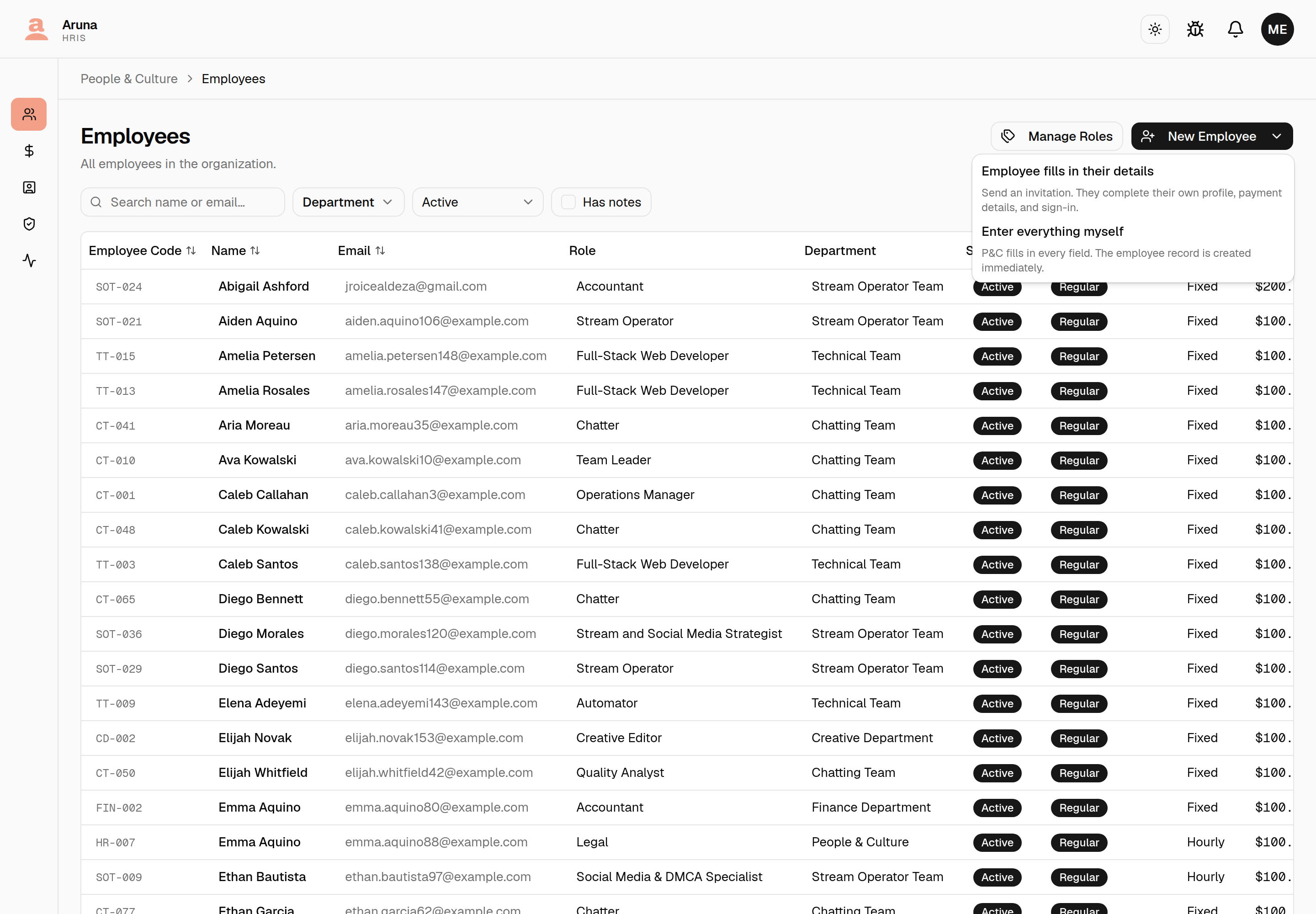Click Aria Moreau's name
Screen dimensions: 1316x914
click(x=254, y=425)
